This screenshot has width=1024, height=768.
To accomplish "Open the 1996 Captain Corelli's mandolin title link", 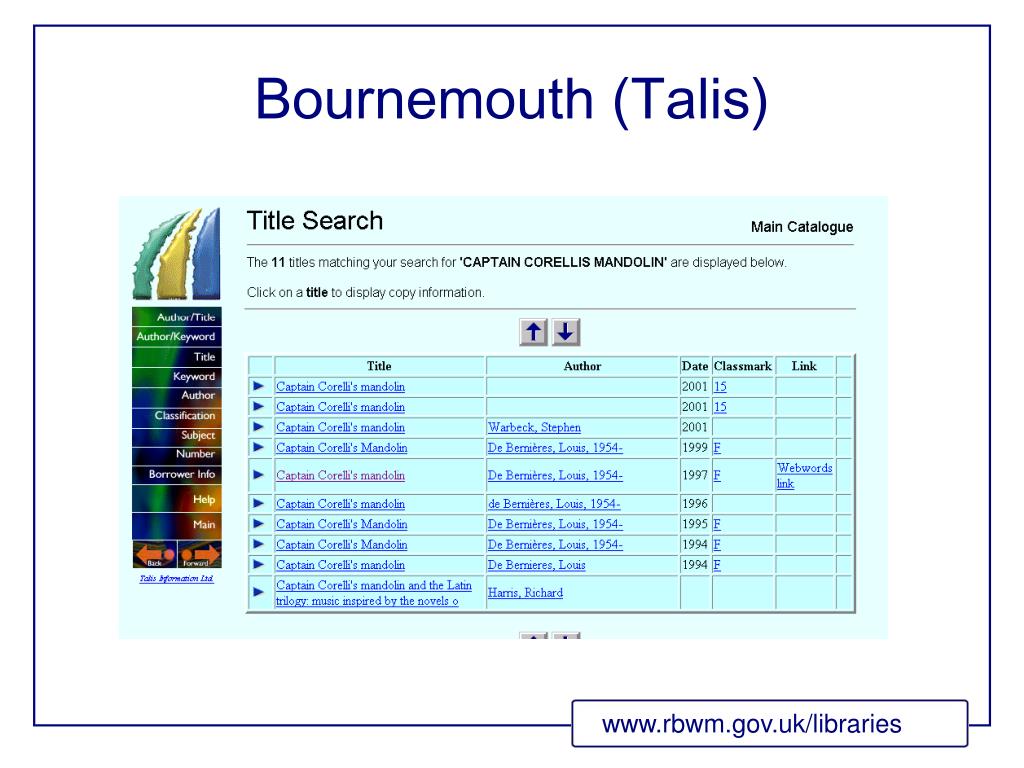I will coord(340,504).
